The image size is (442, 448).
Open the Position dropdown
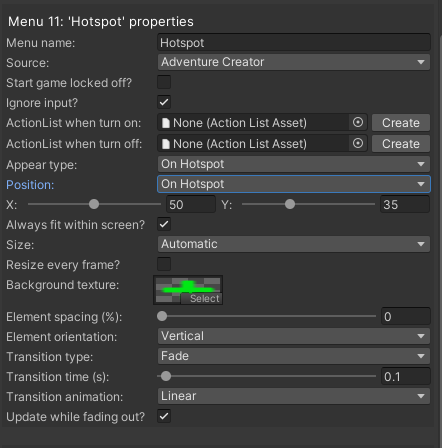click(x=294, y=184)
